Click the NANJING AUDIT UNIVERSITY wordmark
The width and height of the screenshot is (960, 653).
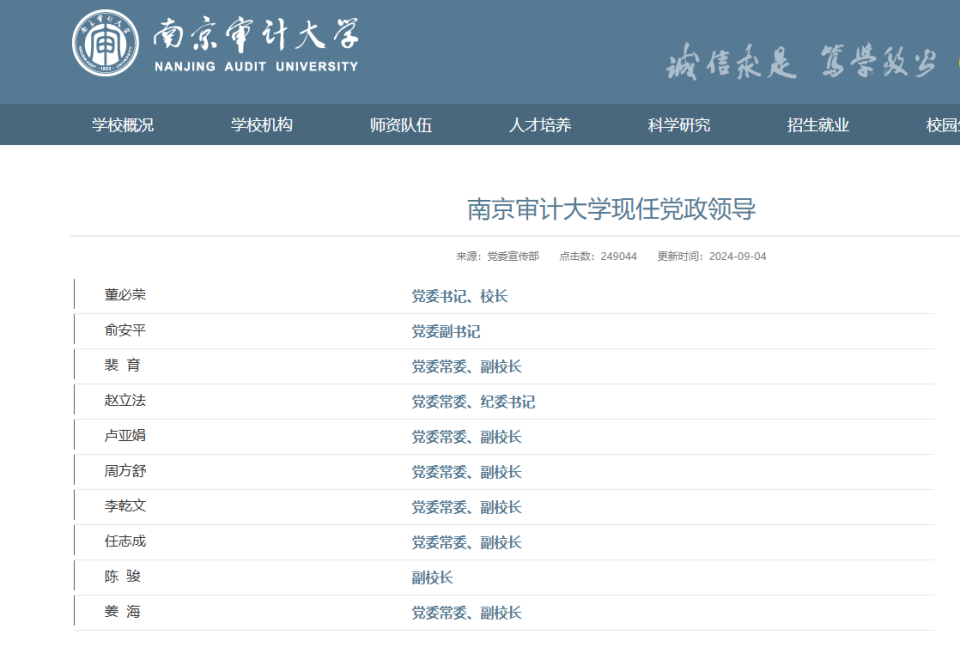256,67
